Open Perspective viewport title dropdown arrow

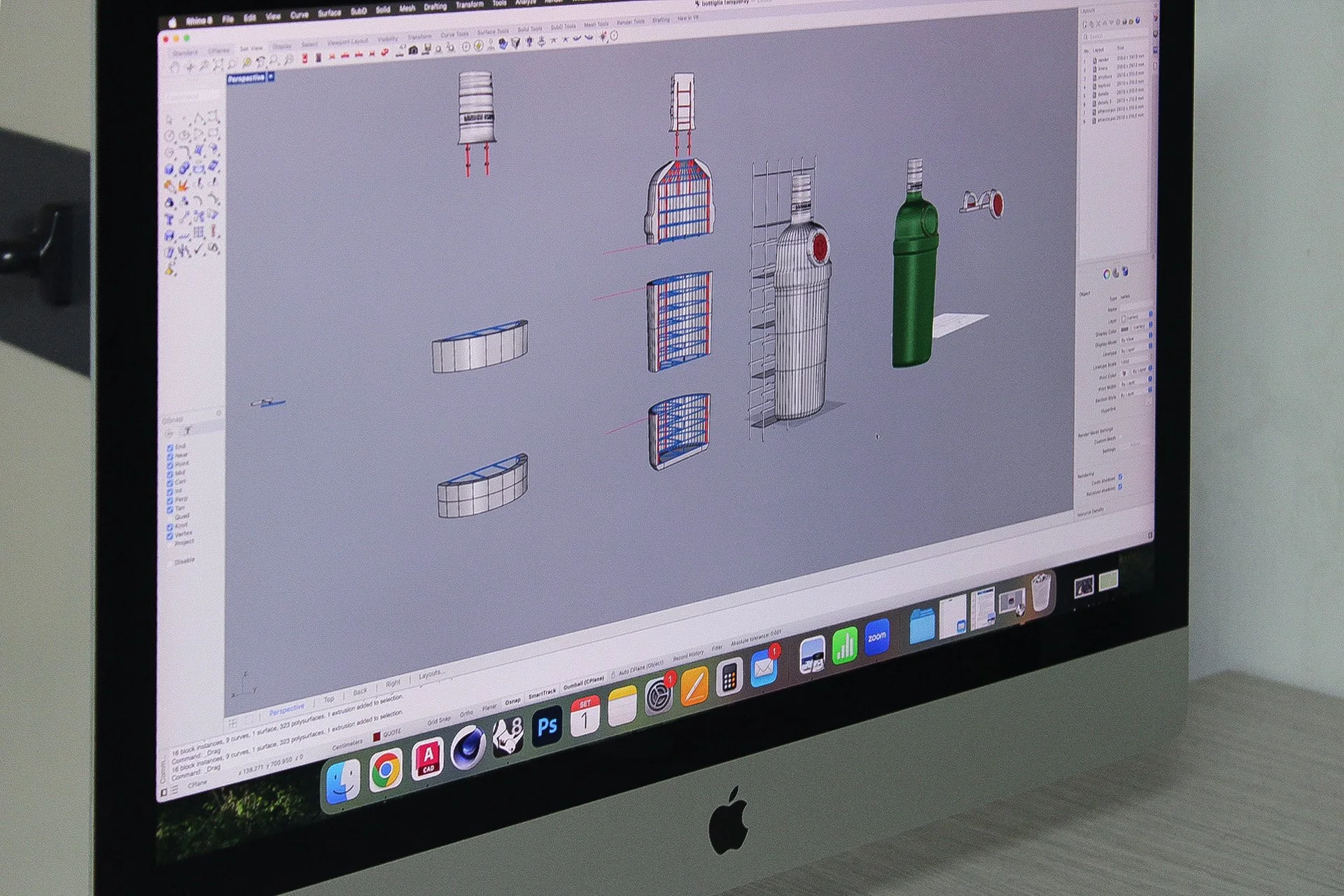271,76
